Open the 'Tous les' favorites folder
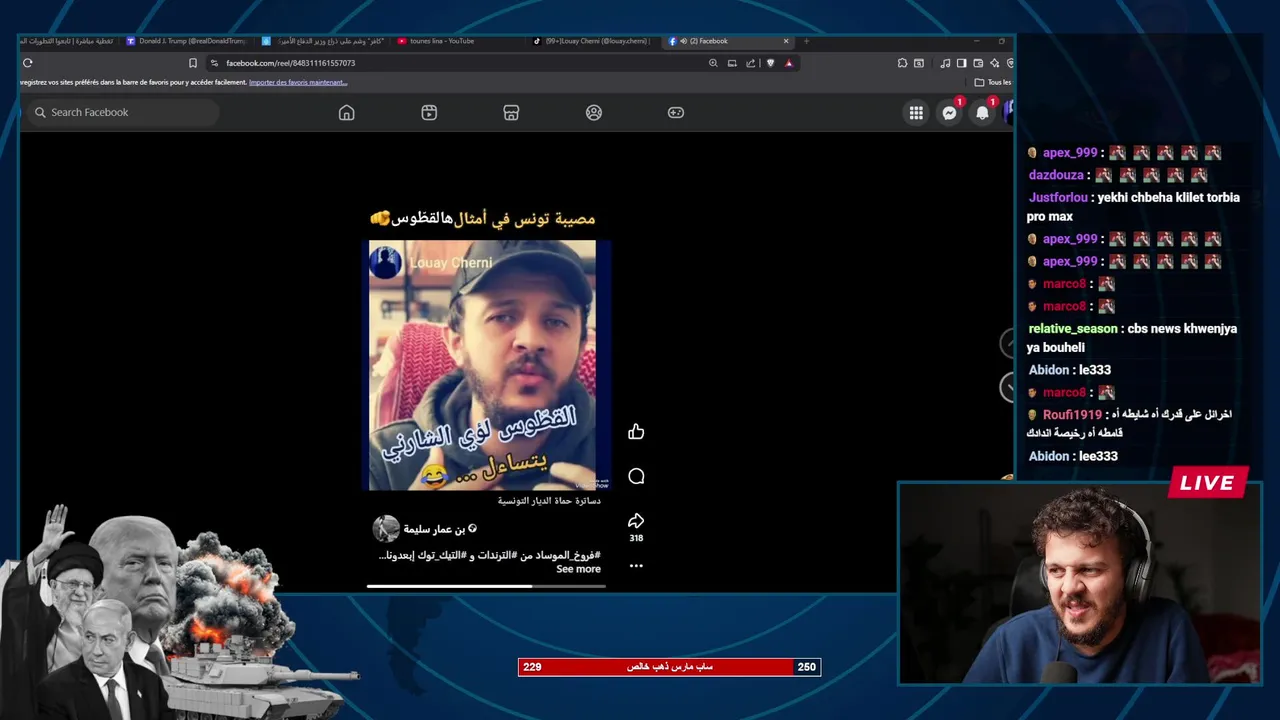The height and width of the screenshot is (720, 1280). point(993,82)
